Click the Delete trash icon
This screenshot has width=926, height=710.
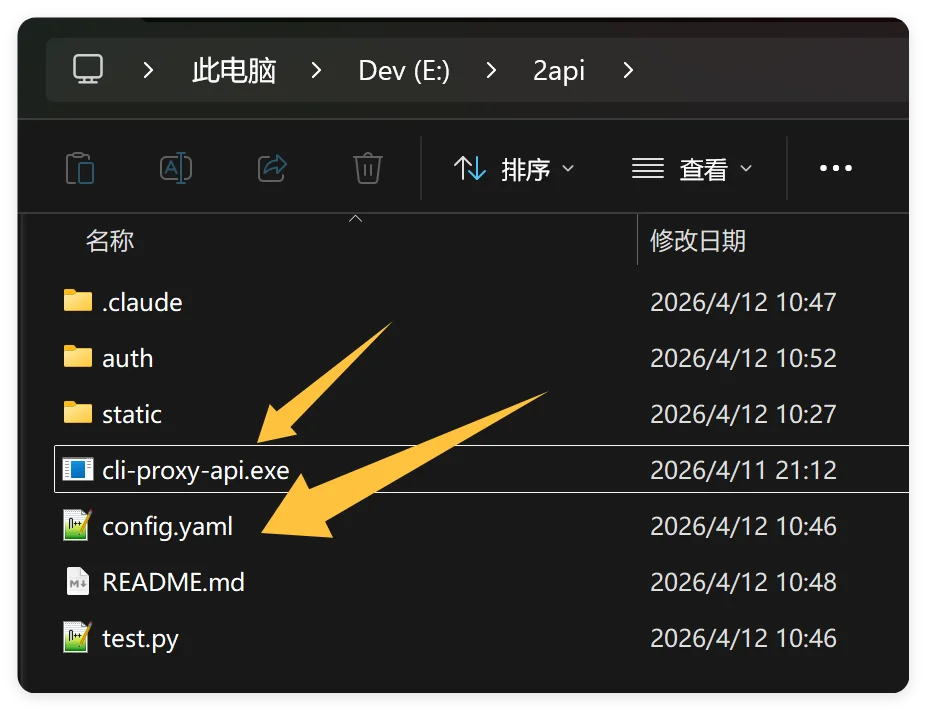coord(367,168)
